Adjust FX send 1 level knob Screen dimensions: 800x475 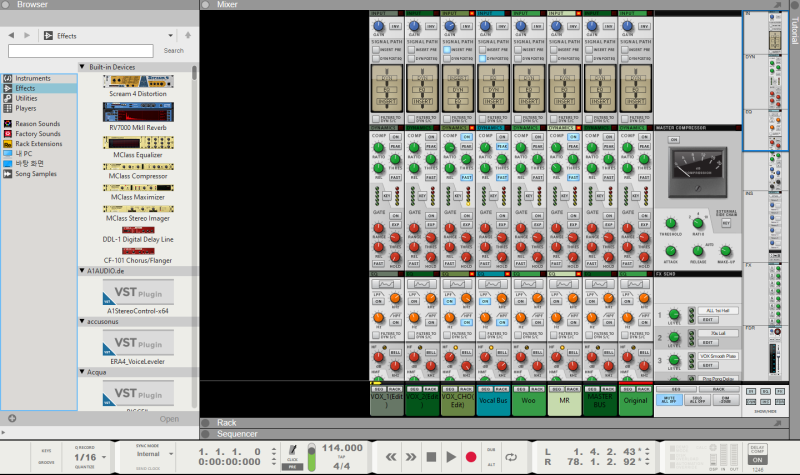tap(673, 314)
